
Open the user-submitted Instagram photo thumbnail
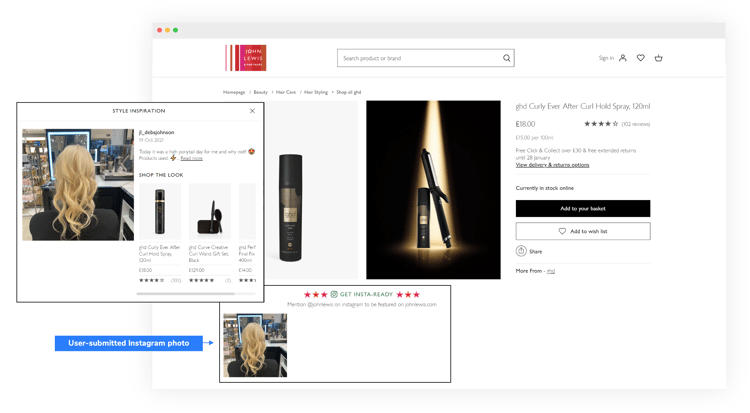pos(255,345)
